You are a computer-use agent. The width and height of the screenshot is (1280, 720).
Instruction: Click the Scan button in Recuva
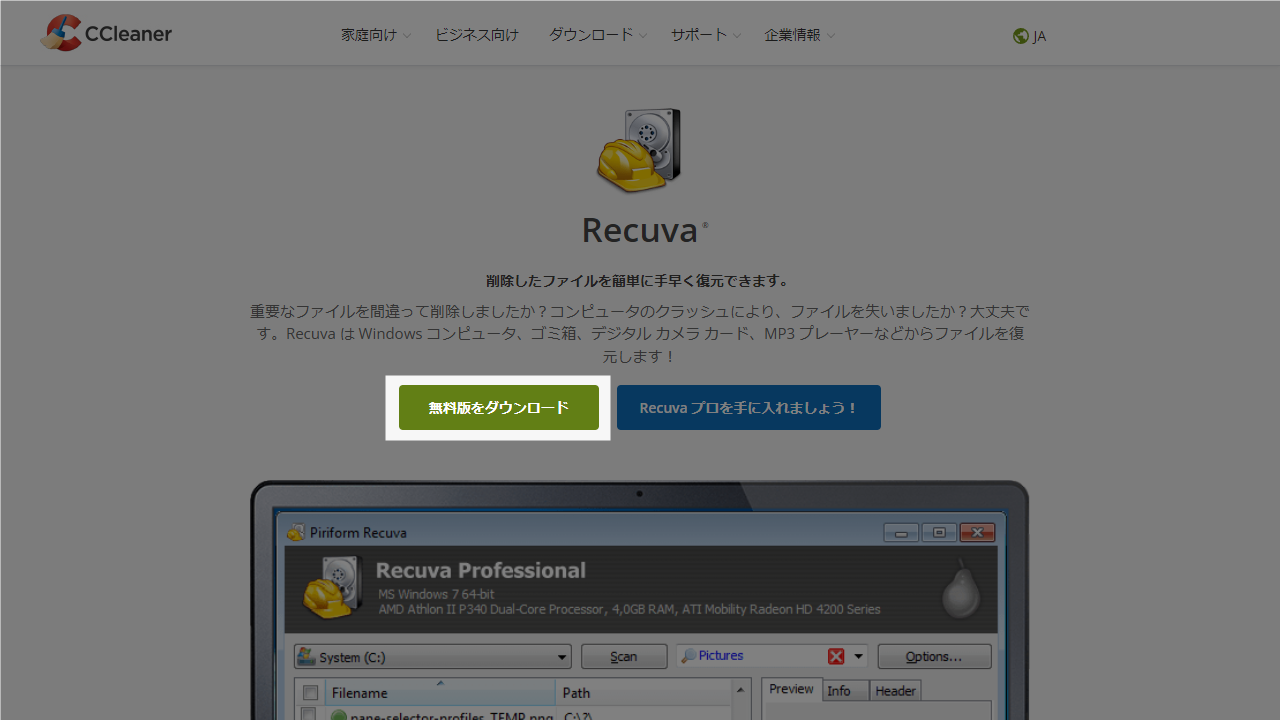point(624,657)
